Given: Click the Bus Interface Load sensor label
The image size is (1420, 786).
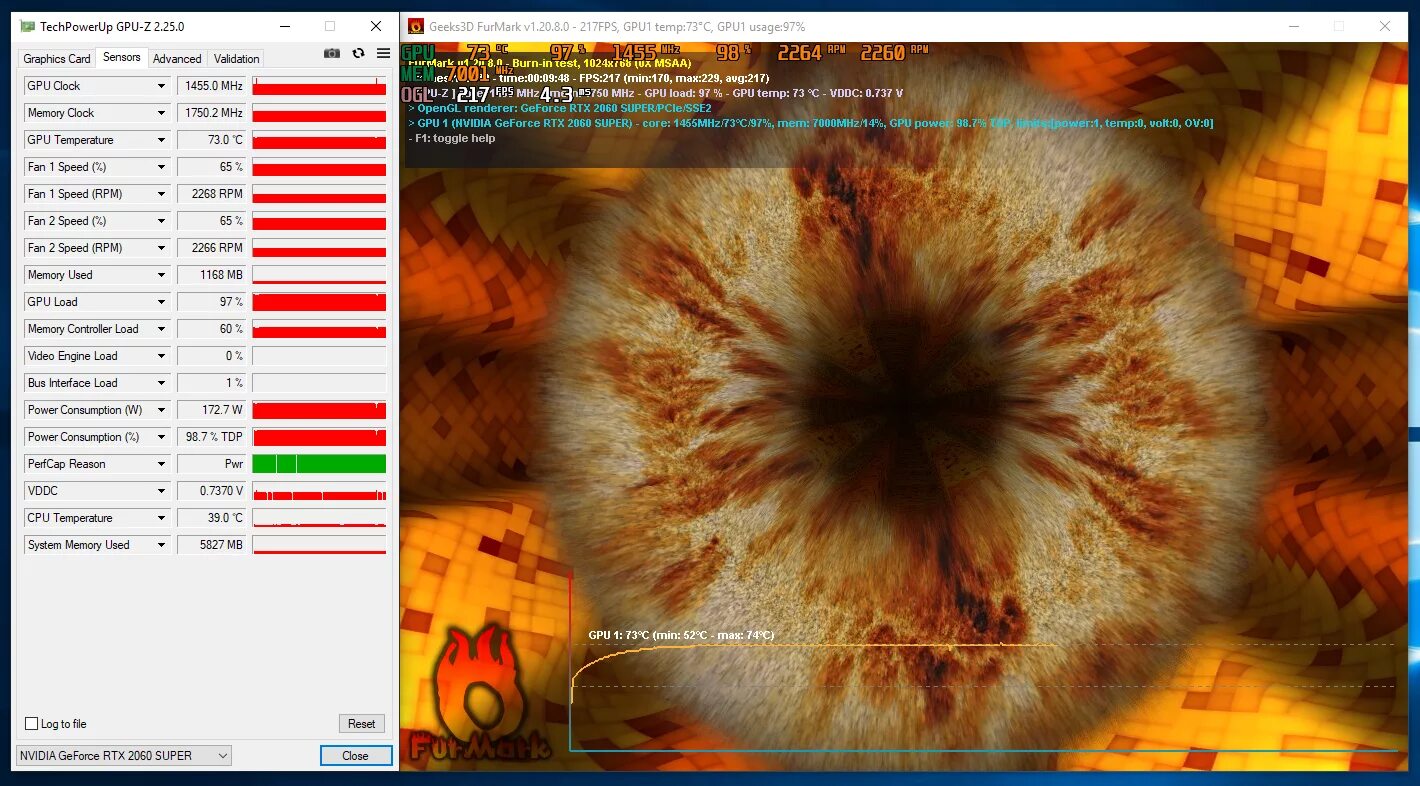Looking at the screenshot, I should pyautogui.click(x=73, y=383).
